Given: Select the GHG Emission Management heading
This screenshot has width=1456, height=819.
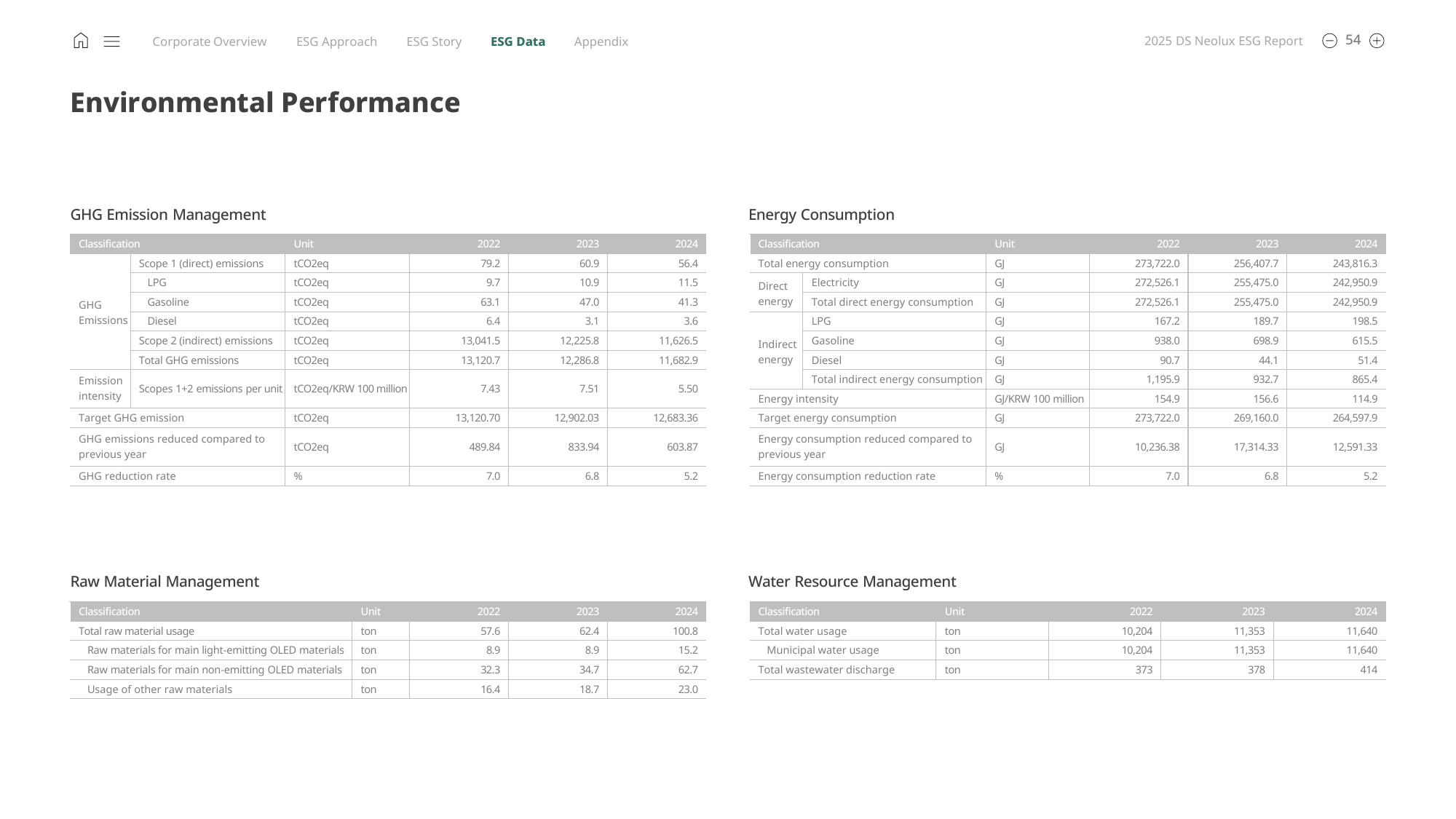Looking at the screenshot, I should [x=168, y=215].
